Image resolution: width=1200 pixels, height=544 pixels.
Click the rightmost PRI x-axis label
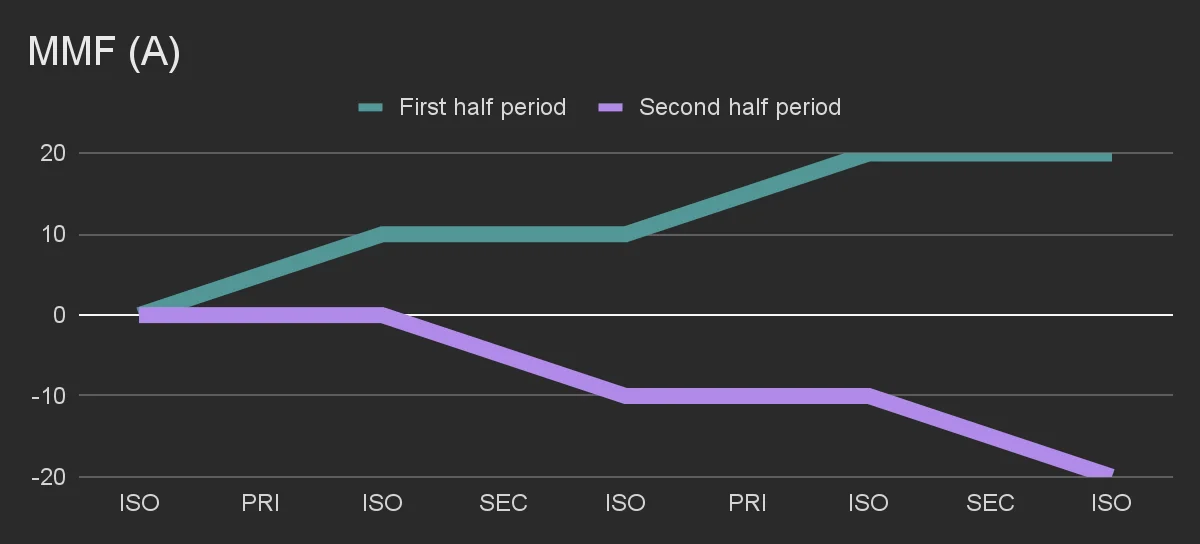(747, 503)
